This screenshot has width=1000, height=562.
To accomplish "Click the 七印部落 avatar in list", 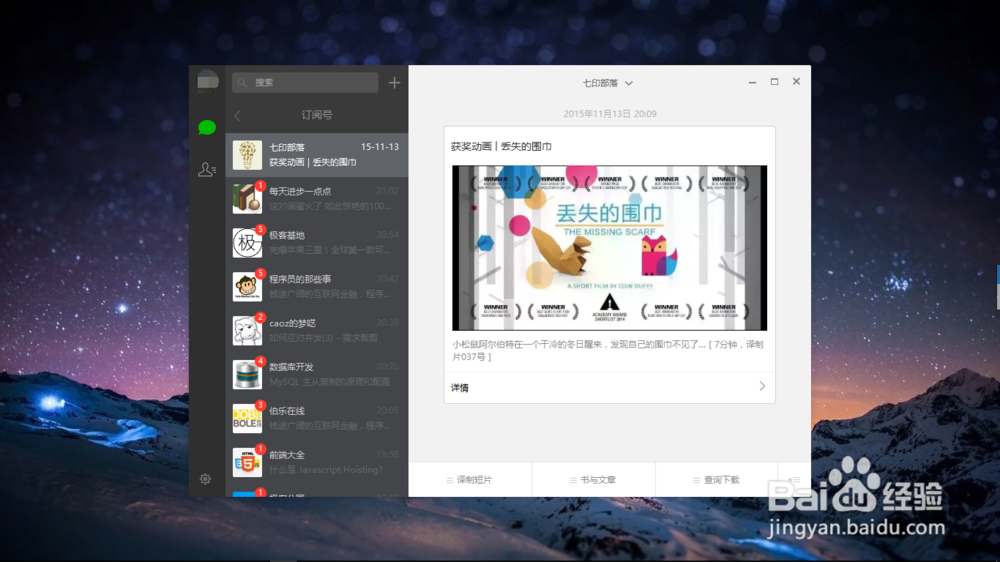I will [247, 155].
